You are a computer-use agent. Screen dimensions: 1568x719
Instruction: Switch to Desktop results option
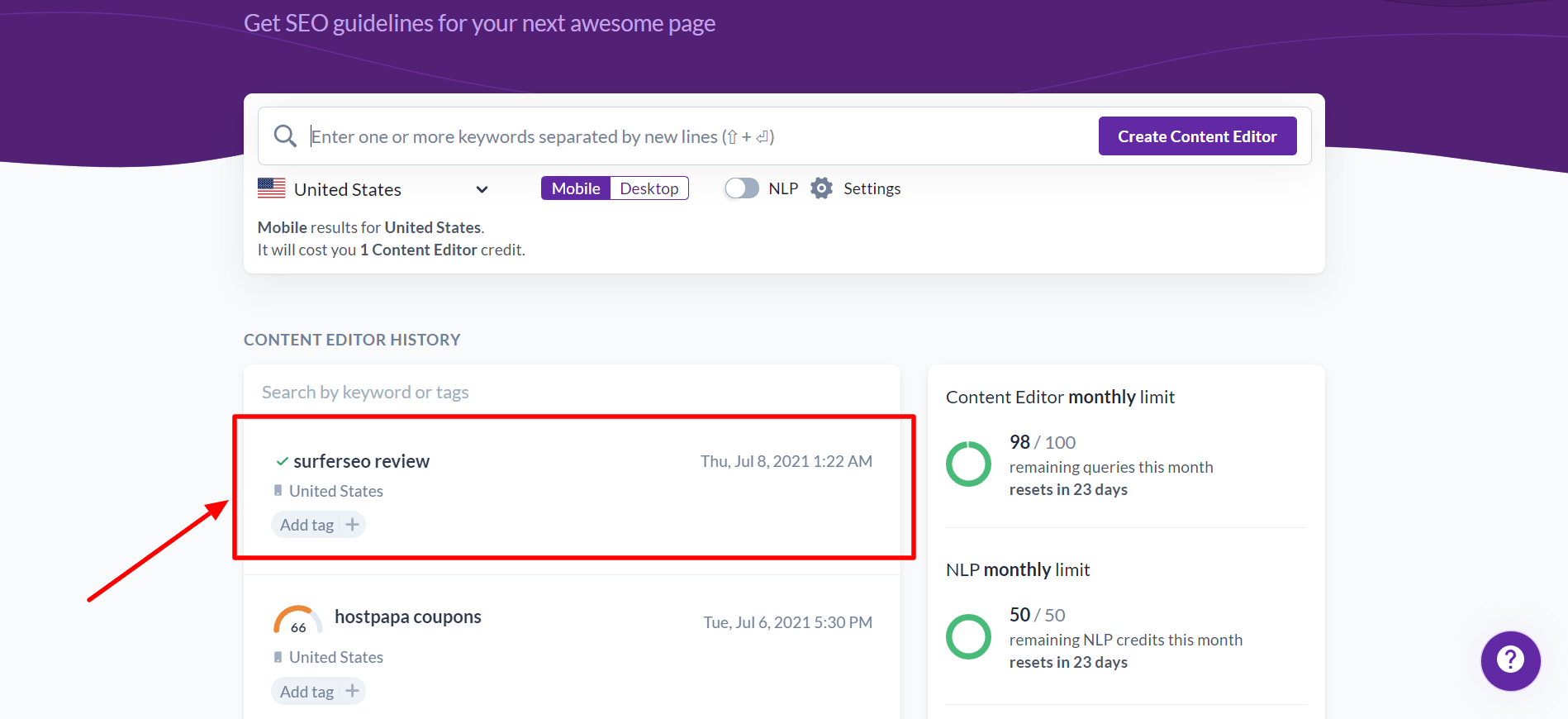(x=649, y=188)
